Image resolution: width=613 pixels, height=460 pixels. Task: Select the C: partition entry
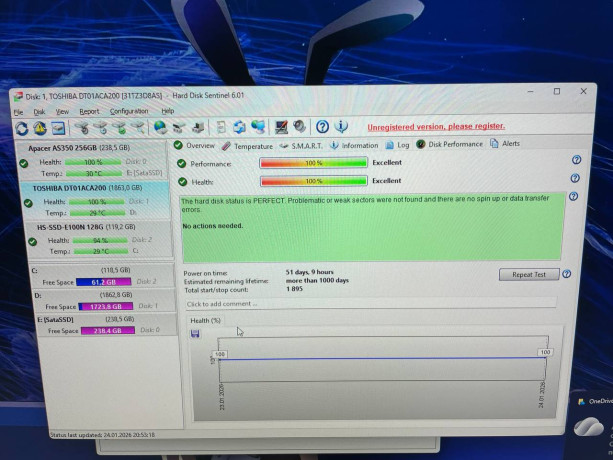pos(102,276)
